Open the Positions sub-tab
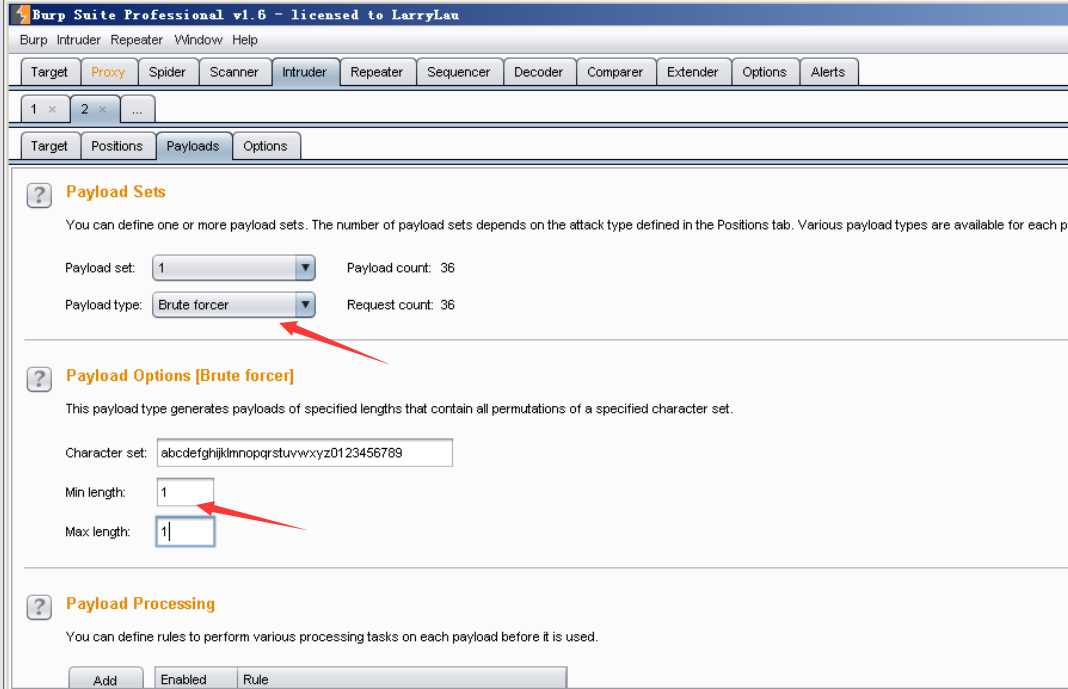The height and width of the screenshot is (689, 1068). (x=117, y=146)
